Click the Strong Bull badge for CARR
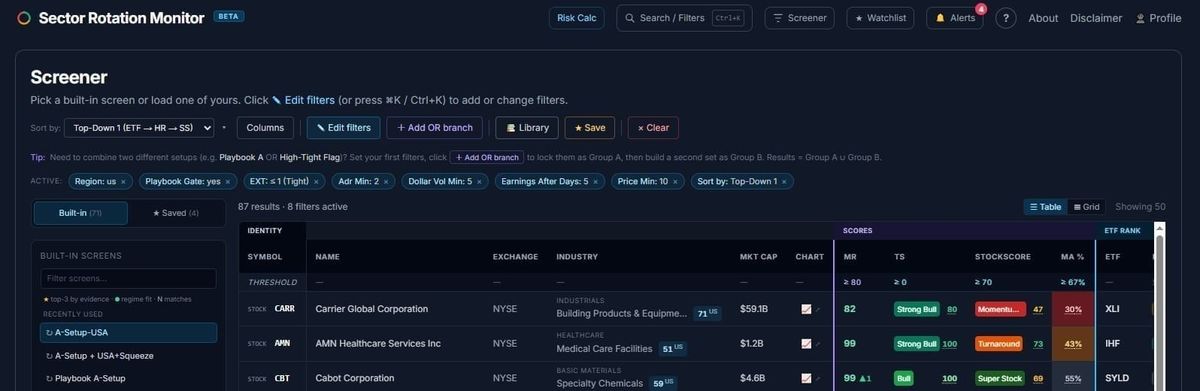Screen dimensions: 1200x391 click(916, 309)
